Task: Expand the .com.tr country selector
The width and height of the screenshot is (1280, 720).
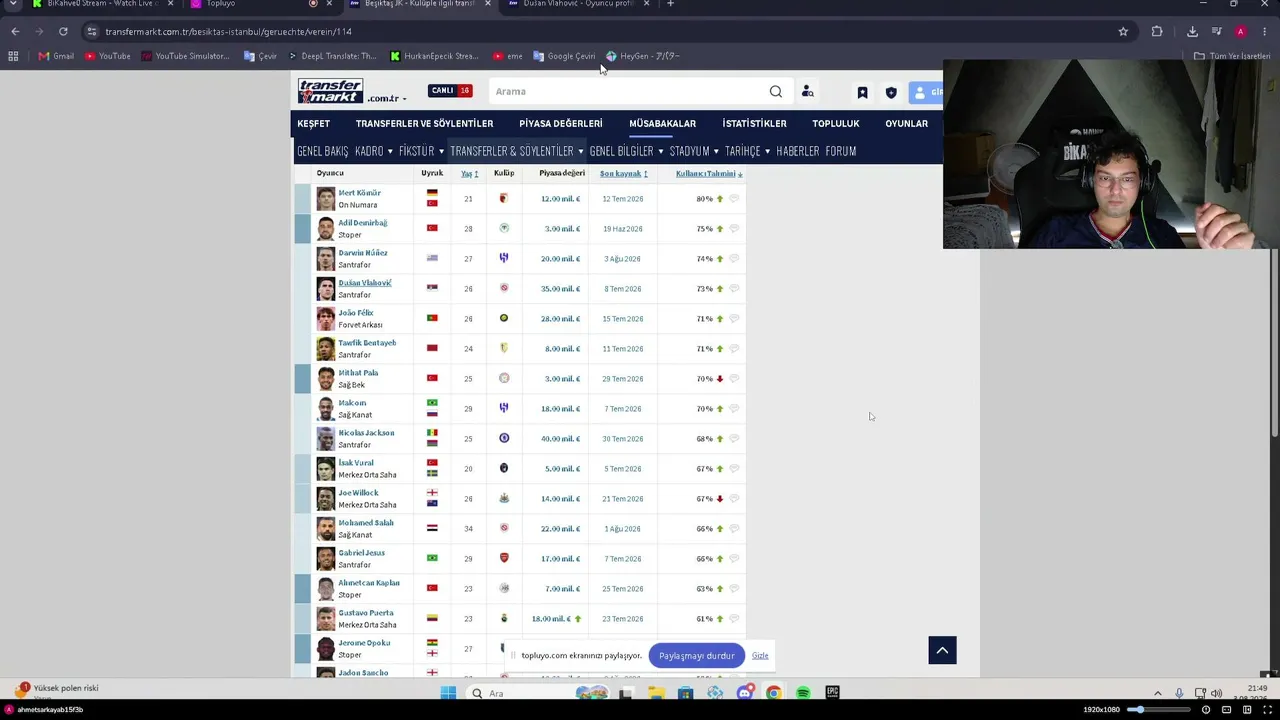Action: 388,99
